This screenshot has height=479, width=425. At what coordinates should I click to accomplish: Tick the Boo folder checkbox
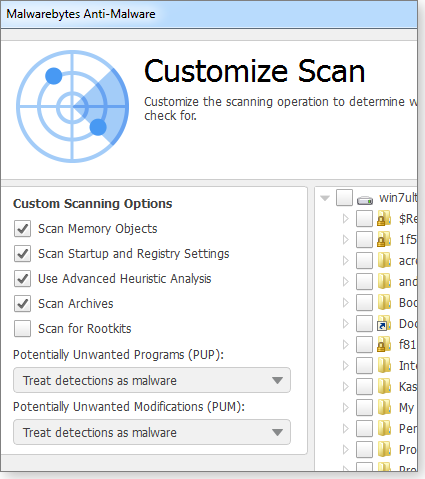click(364, 303)
